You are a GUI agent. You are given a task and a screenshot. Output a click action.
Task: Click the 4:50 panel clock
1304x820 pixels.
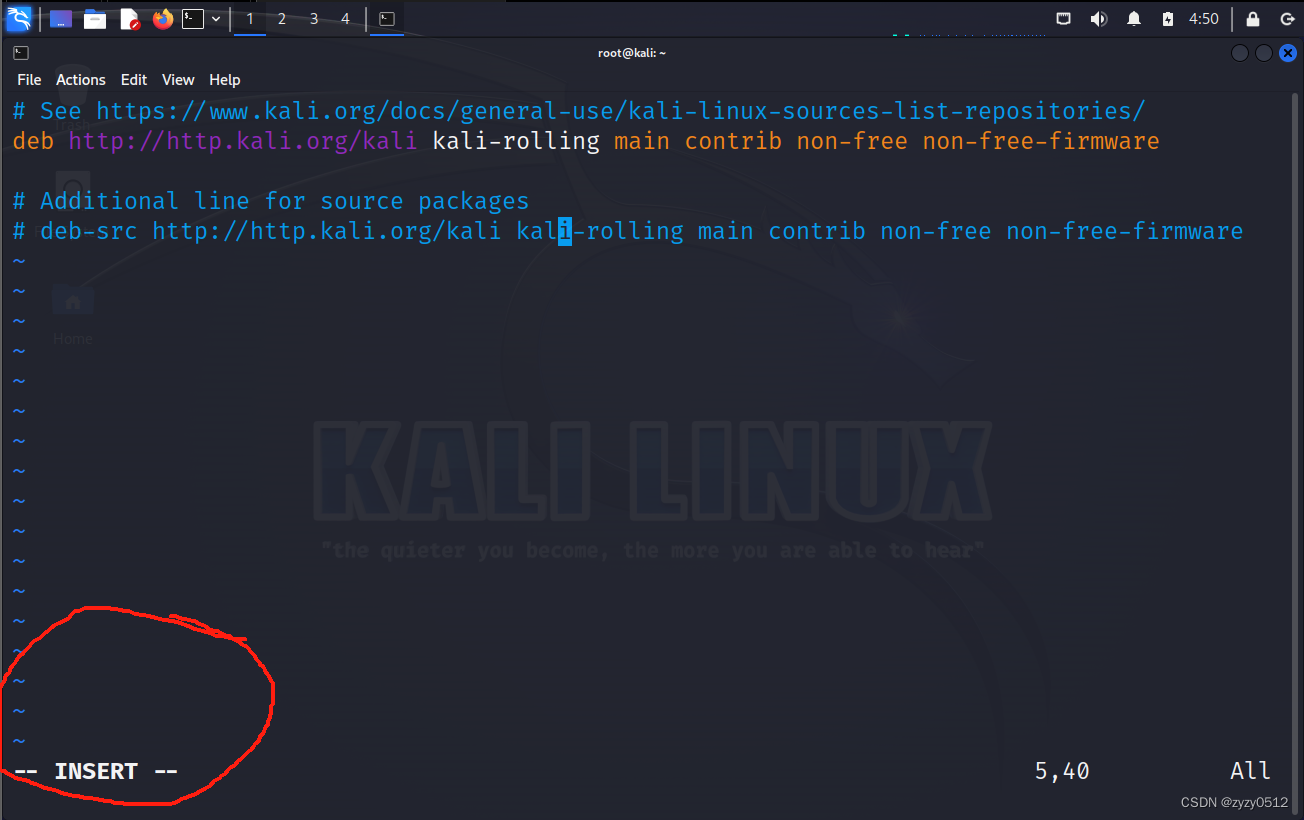click(1204, 19)
